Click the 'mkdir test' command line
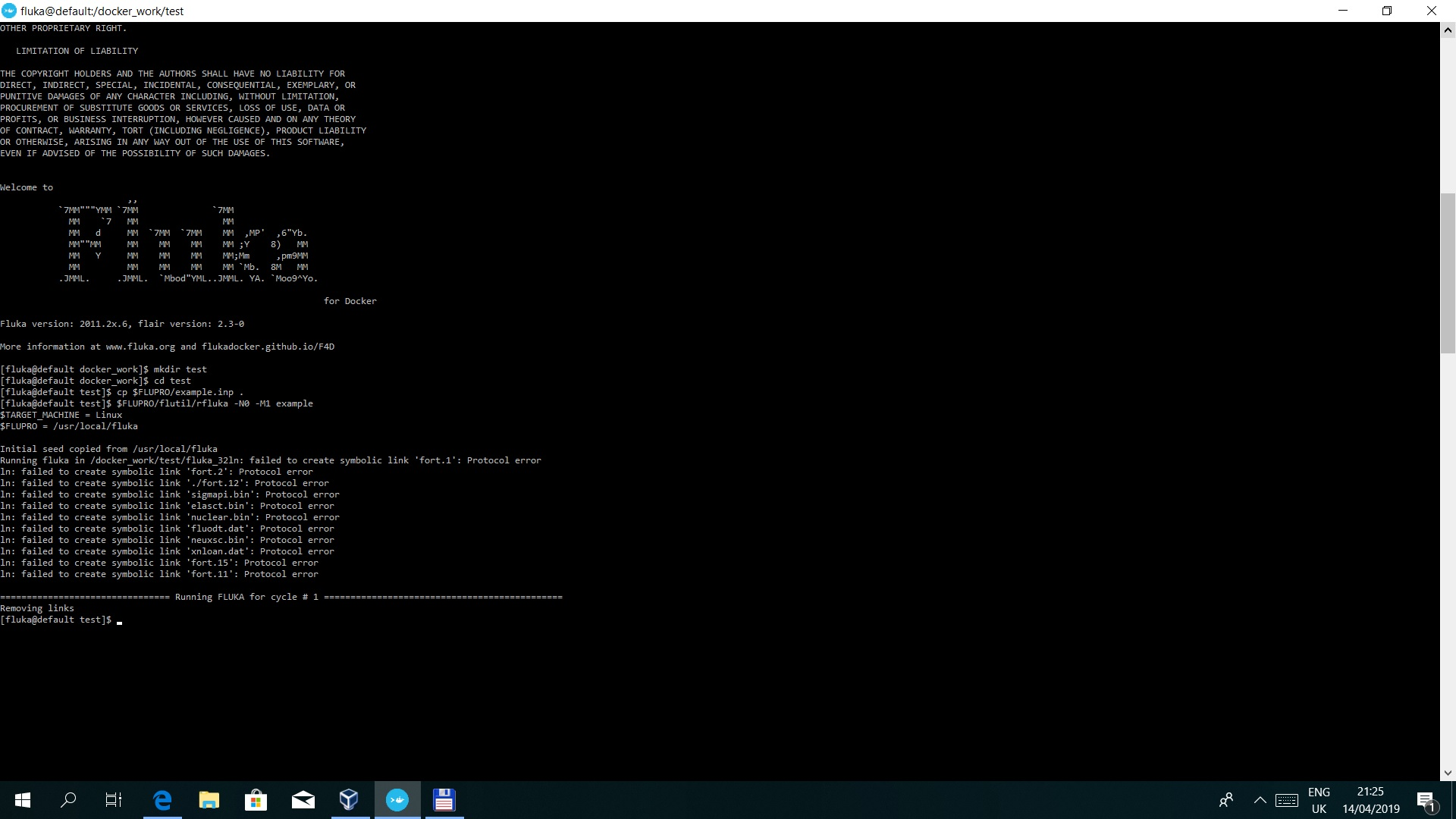Viewport: 1456px width, 819px height. [x=103, y=369]
